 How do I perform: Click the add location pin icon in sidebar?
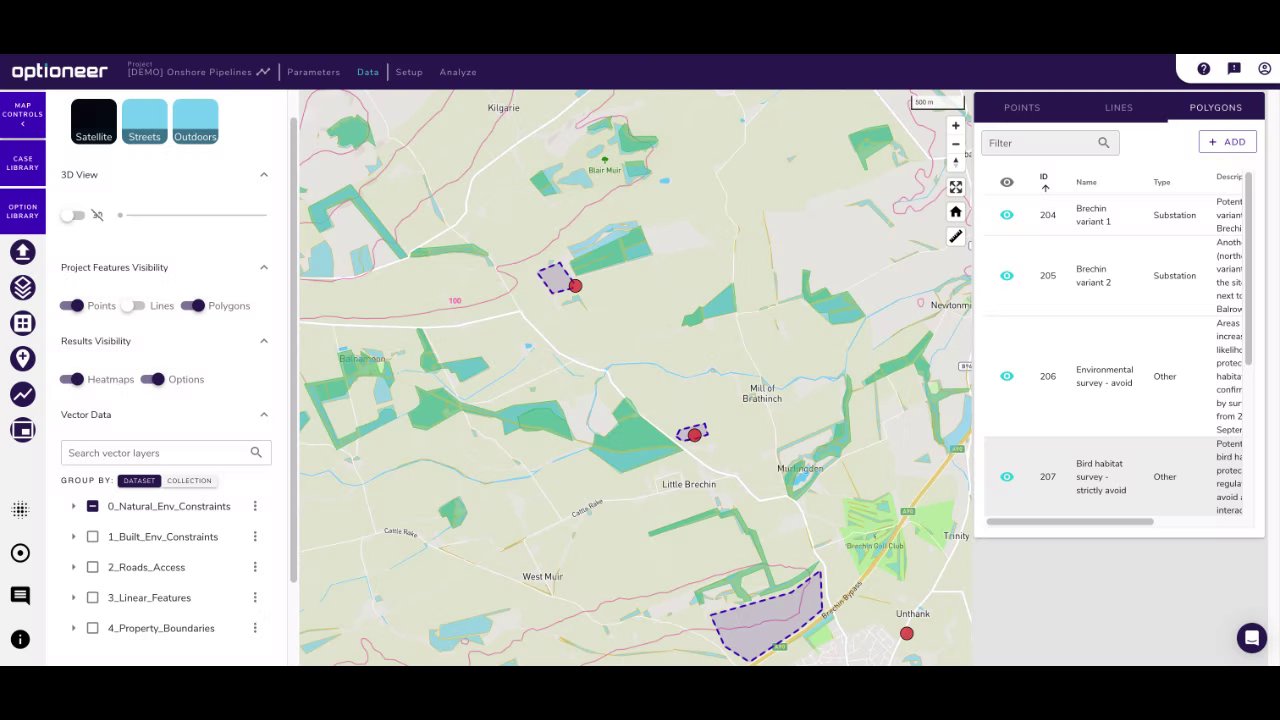tap(22, 359)
